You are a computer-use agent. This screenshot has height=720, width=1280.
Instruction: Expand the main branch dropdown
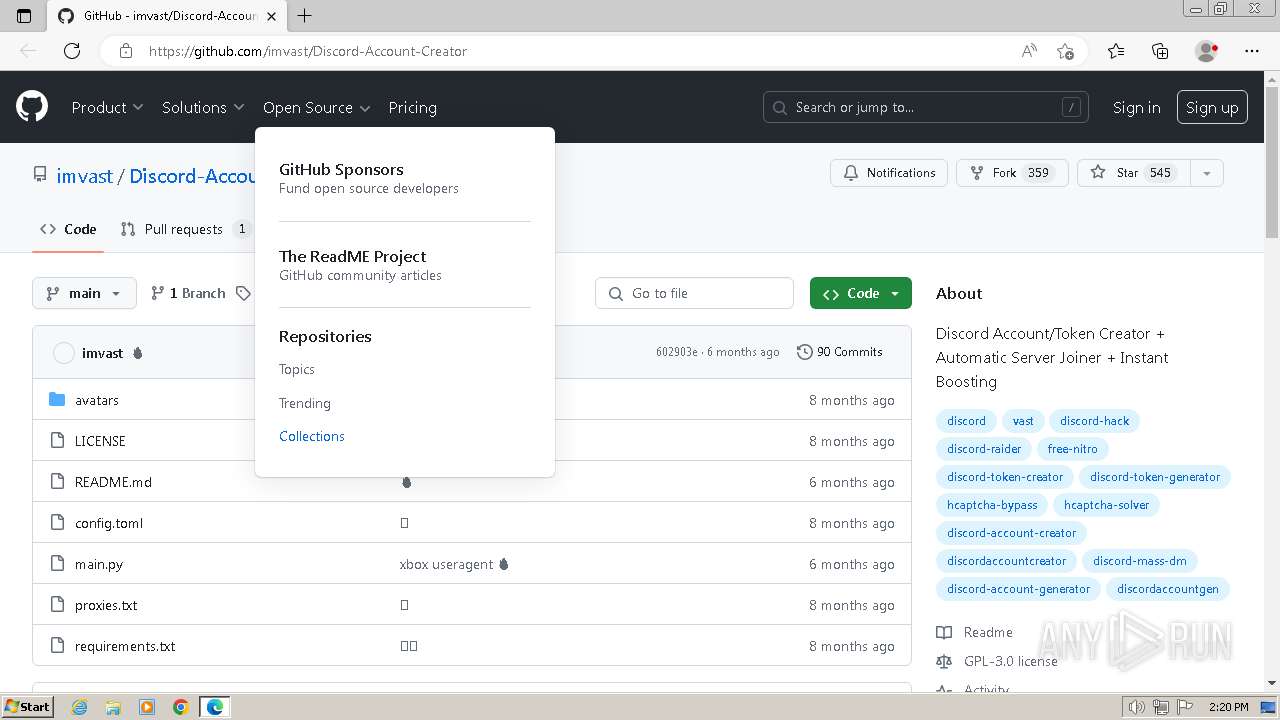point(84,293)
